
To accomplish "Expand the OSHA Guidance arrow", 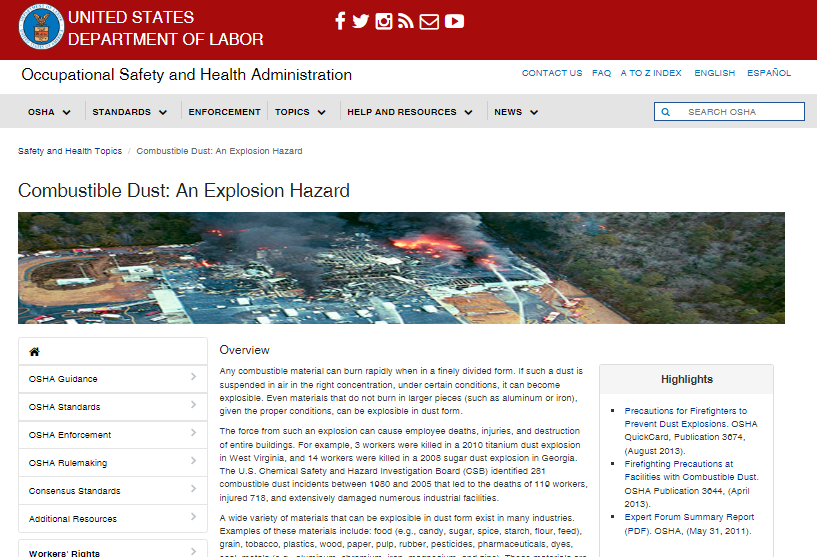I will [x=193, y=377].
